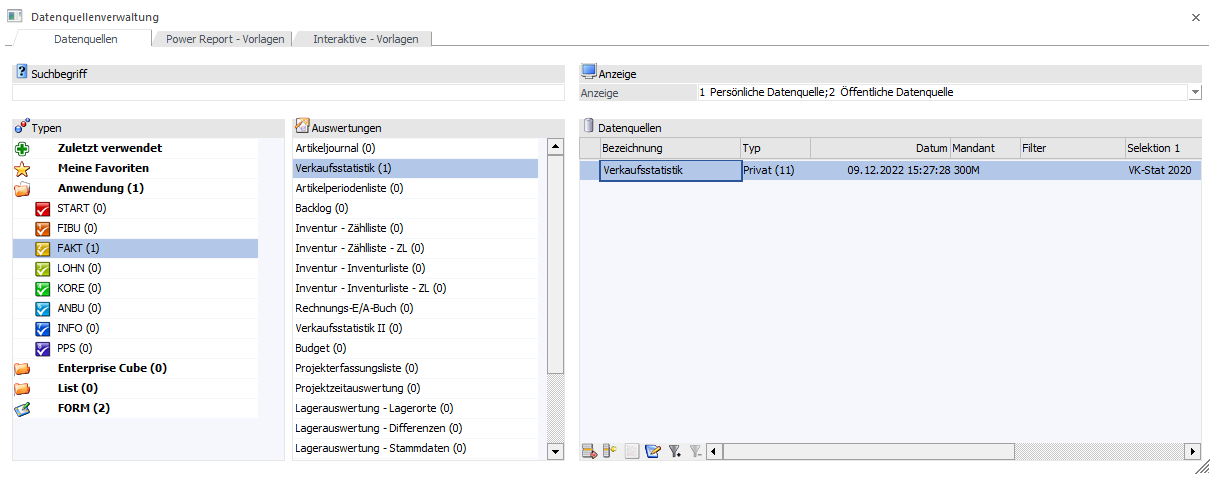The width and height of the screenshot is (1214, 479).
Task: Click Auswertungen list scroll up arrow
Action: pyautogui.click(x=556, y=147)
